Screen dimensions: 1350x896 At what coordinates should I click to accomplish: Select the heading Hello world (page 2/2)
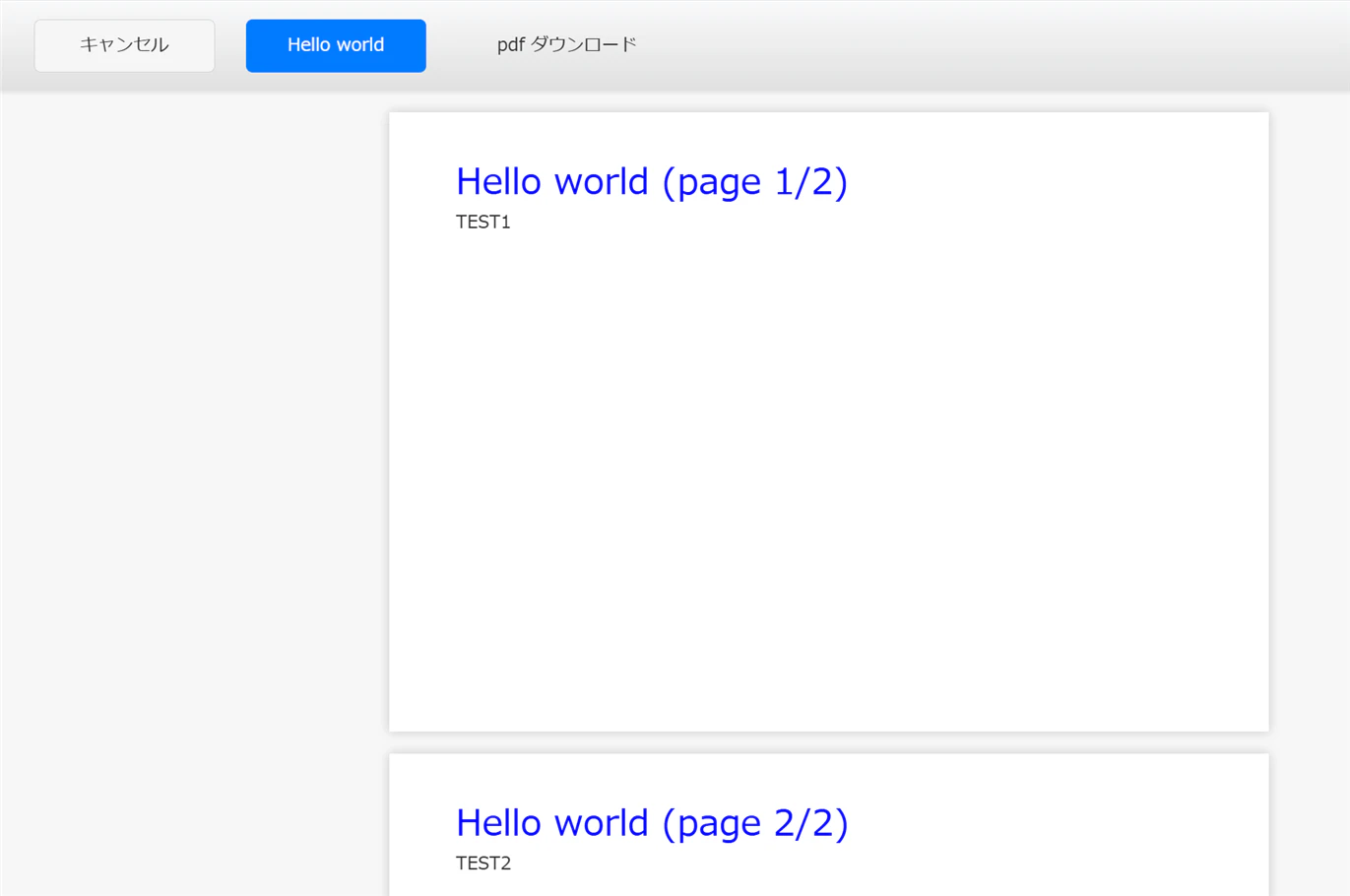652,823
